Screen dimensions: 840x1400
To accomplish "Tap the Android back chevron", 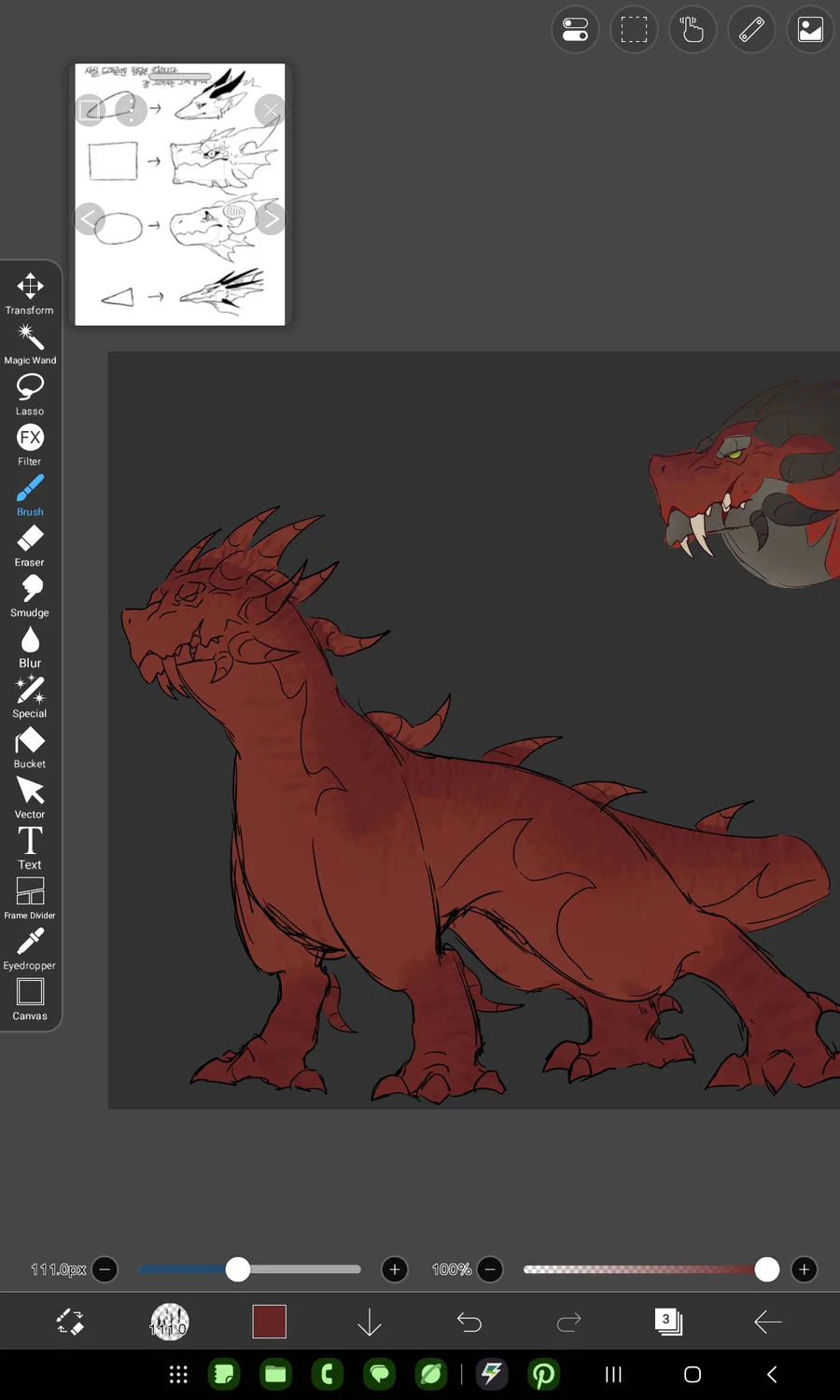I will click(772, 1374).
